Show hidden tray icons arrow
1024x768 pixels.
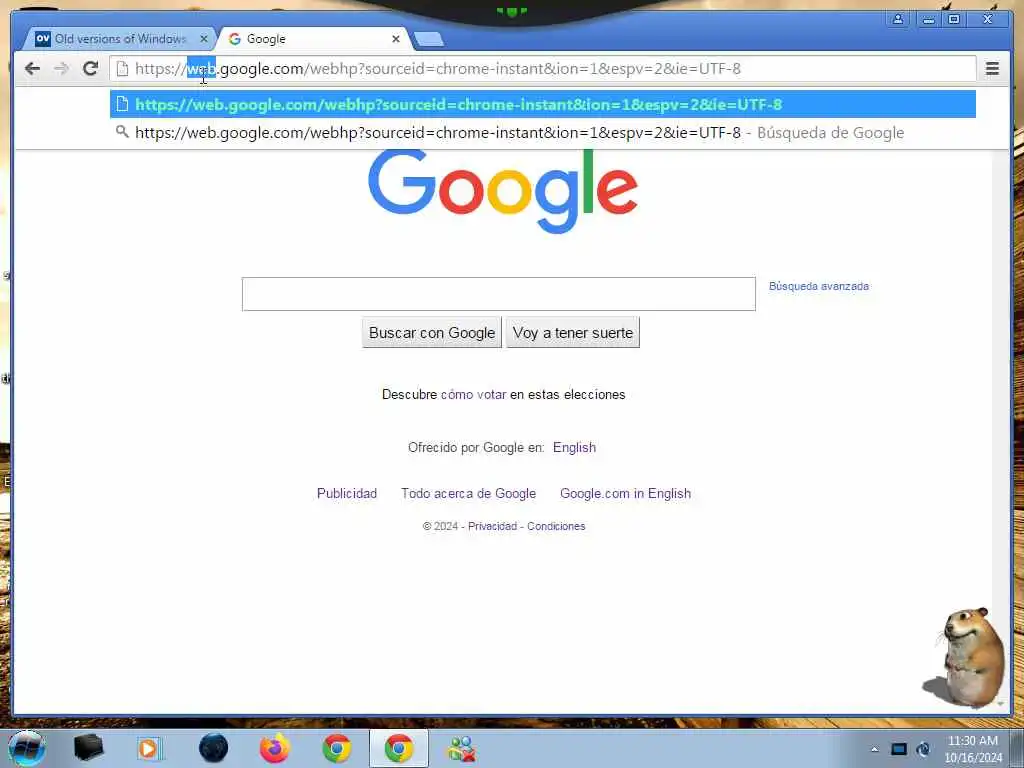point(874,749)
